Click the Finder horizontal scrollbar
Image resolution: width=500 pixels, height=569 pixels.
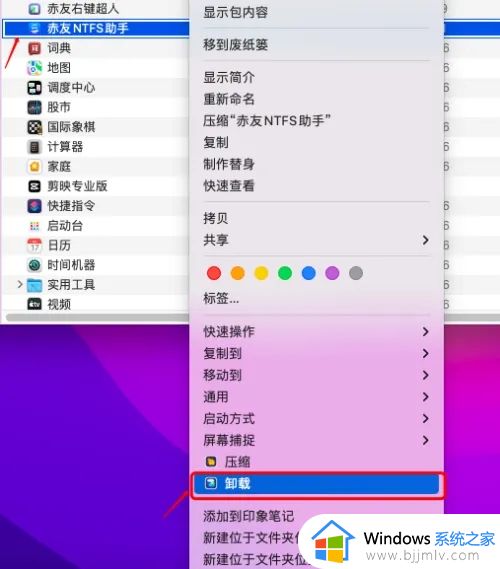(97, 318)
